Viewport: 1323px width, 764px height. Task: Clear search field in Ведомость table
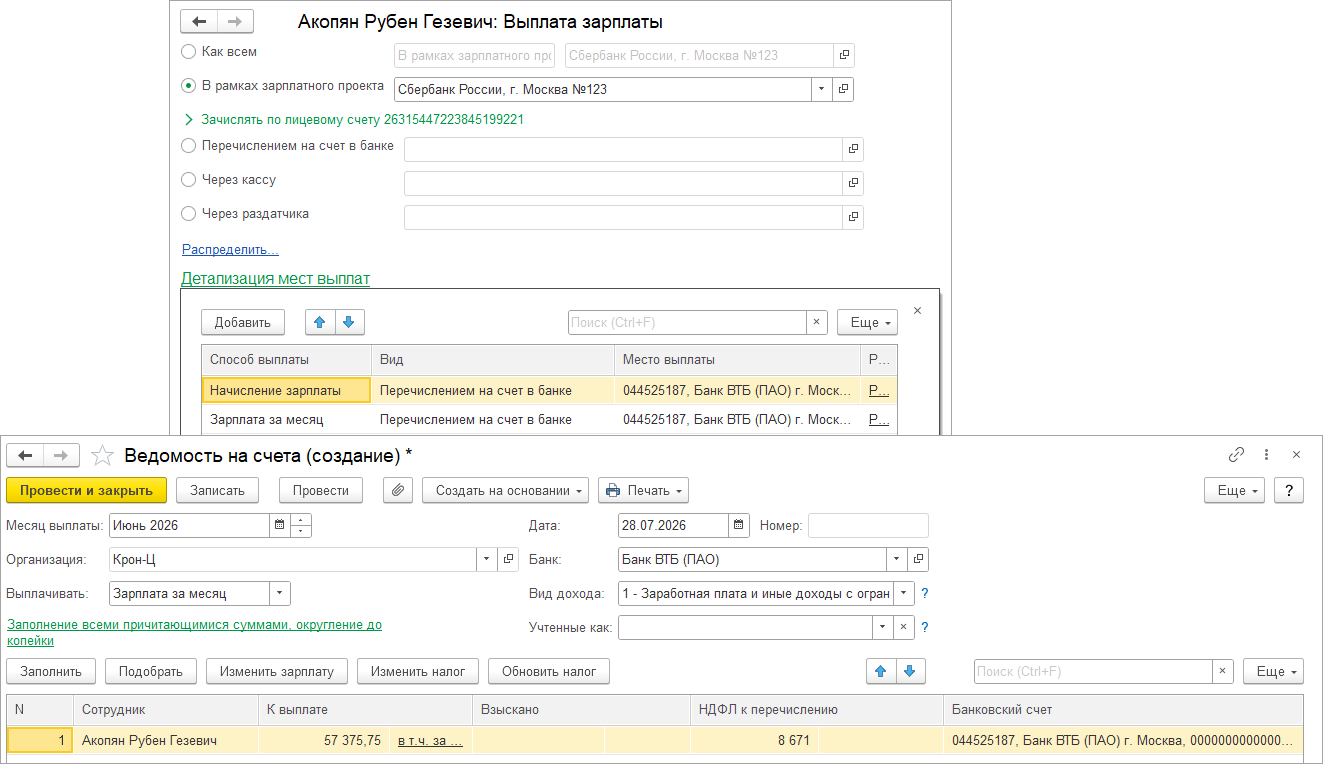(x=1223, y=671)
